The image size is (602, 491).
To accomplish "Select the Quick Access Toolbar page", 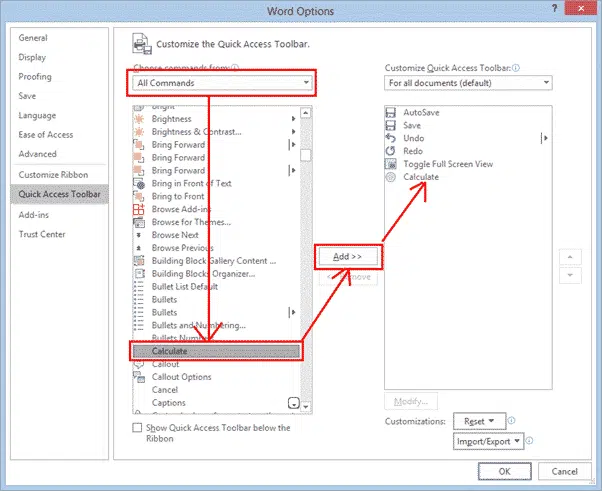I will point(60,194).
